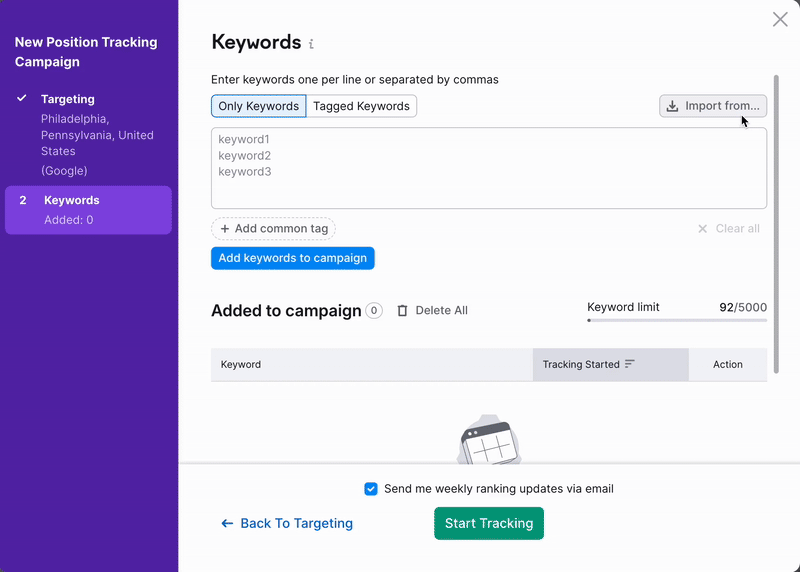Click the left arrow icon before Back To Targeting
800x572 pixels.
click(x=227, y=524)
